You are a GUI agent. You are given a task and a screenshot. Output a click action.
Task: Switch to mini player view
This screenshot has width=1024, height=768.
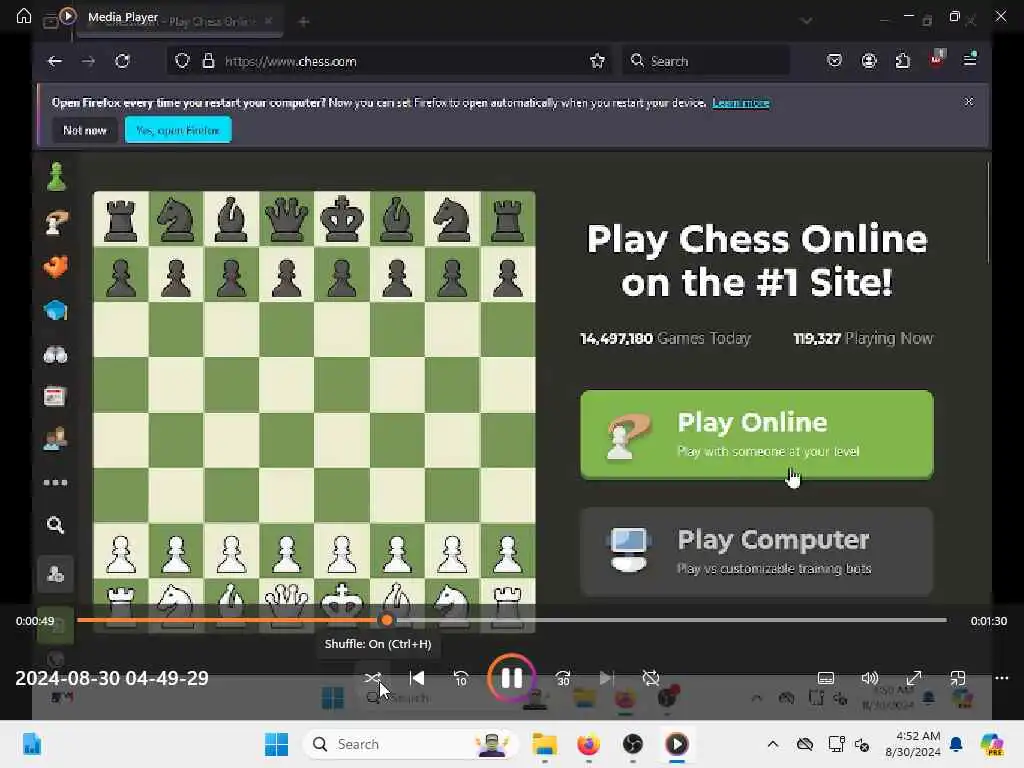point(957,679)
